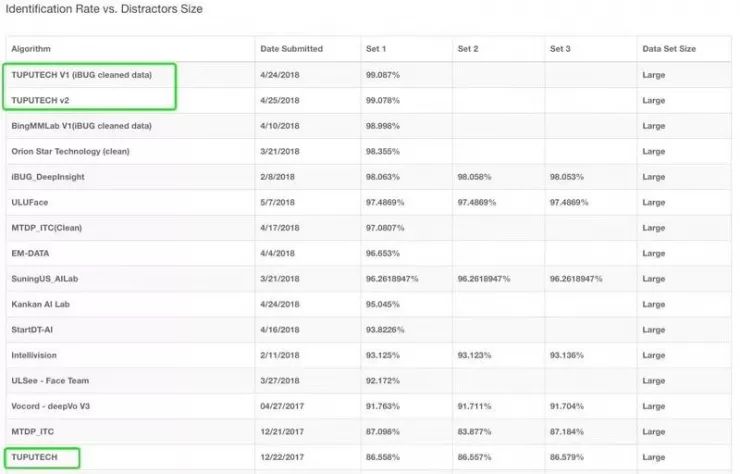
Task: Select the MTDP_ITC algorithm on 12/21/2017 row
Action: 33,432
